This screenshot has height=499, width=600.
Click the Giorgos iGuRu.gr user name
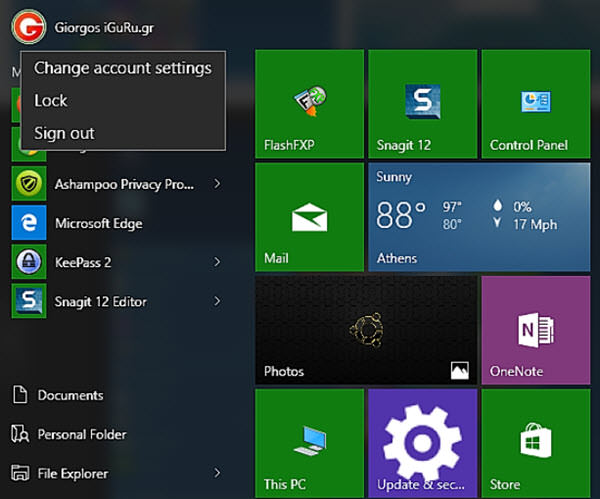pyautogui.click(x=104, y=28)
